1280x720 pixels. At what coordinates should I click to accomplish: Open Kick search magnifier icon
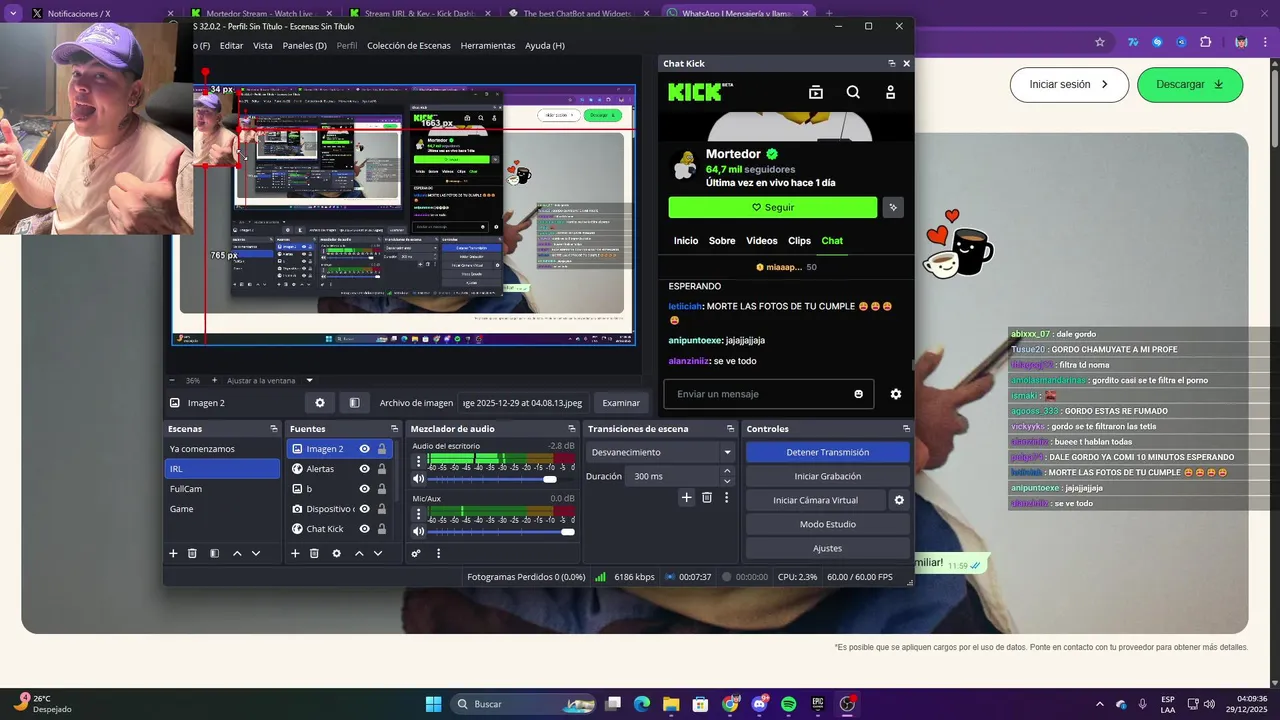click(853, 92)
